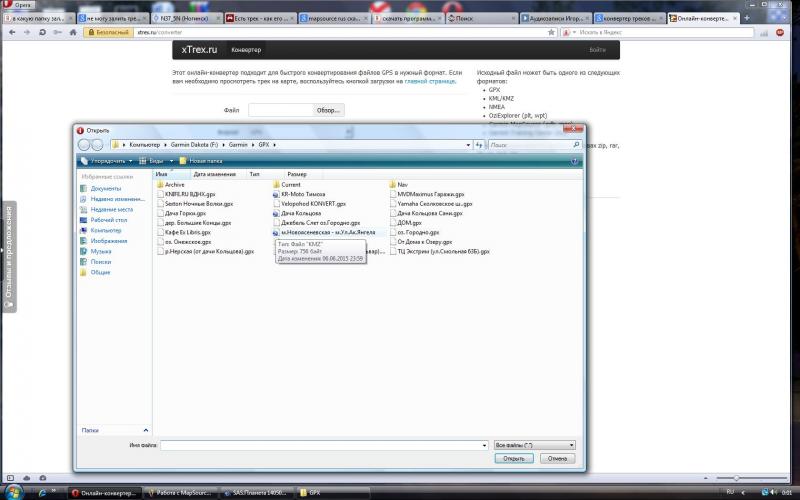Click the Windows Start orb

click(13, 492)
